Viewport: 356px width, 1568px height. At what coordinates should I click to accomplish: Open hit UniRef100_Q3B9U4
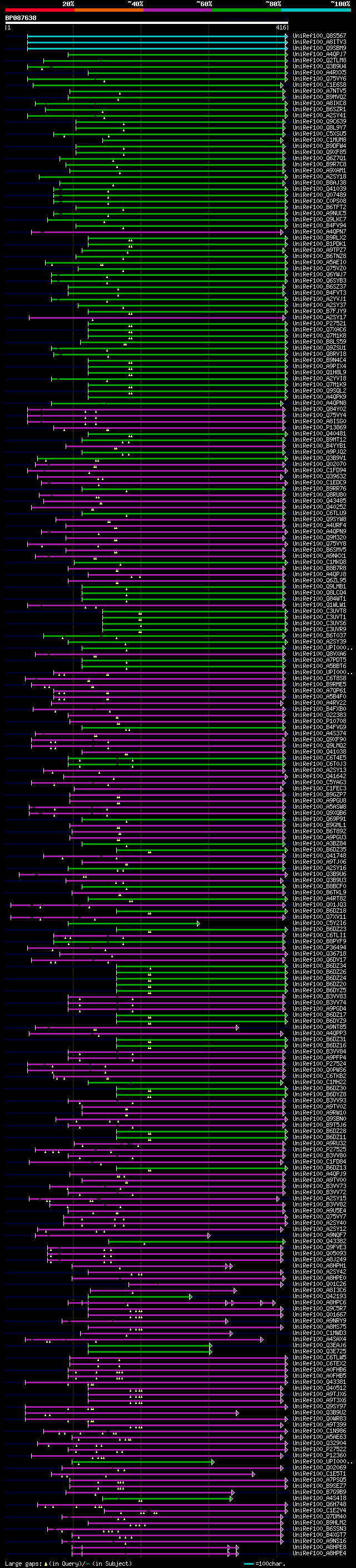pos(319,66)
